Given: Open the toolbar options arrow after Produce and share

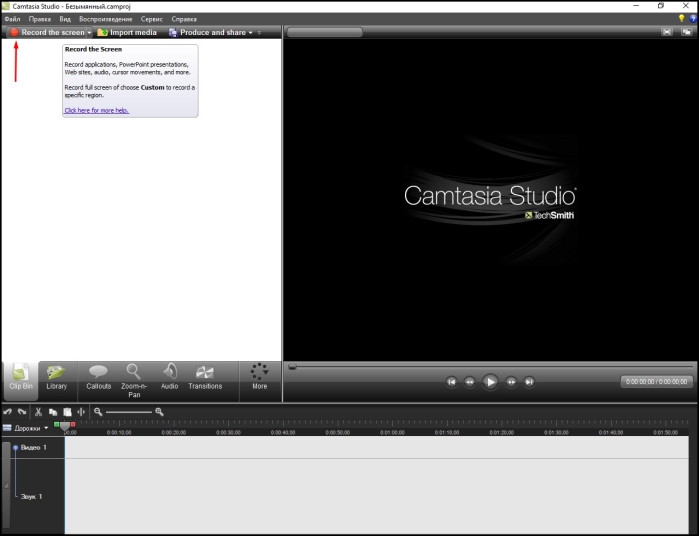Looking at the screenshot, I should [259, 33].
